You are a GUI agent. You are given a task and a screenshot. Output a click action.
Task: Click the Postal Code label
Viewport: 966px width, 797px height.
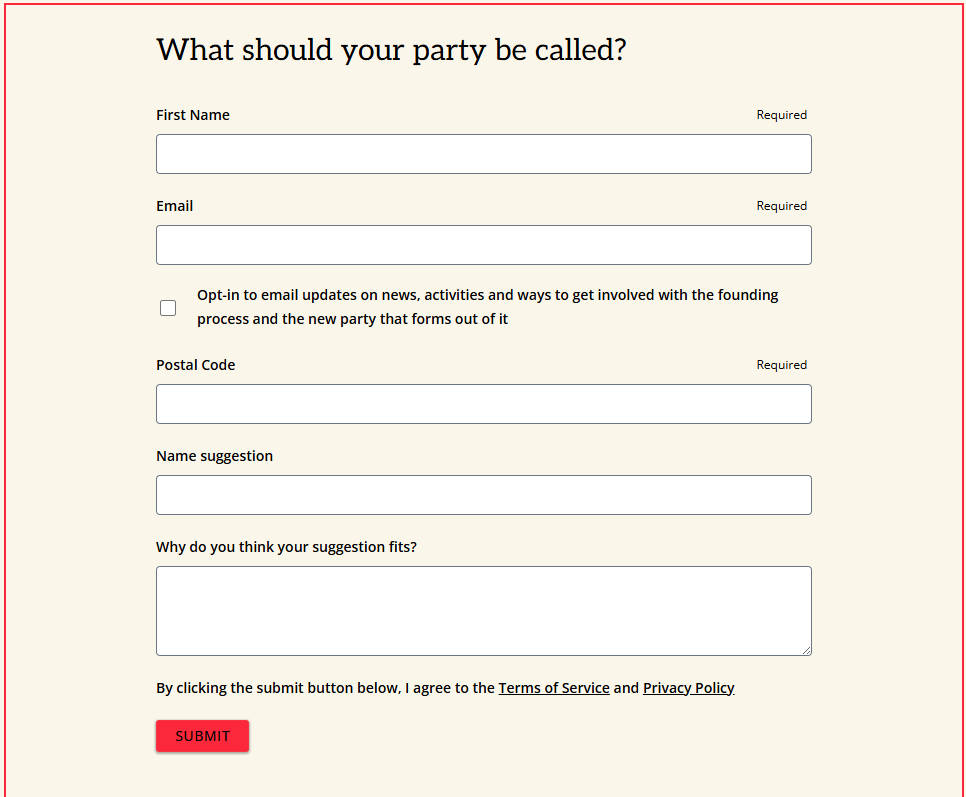196,365
